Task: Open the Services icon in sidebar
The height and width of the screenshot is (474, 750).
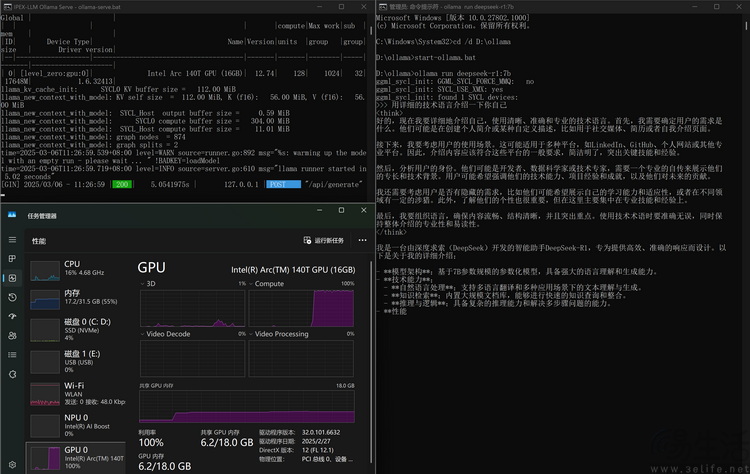Action: coord(12,374)
